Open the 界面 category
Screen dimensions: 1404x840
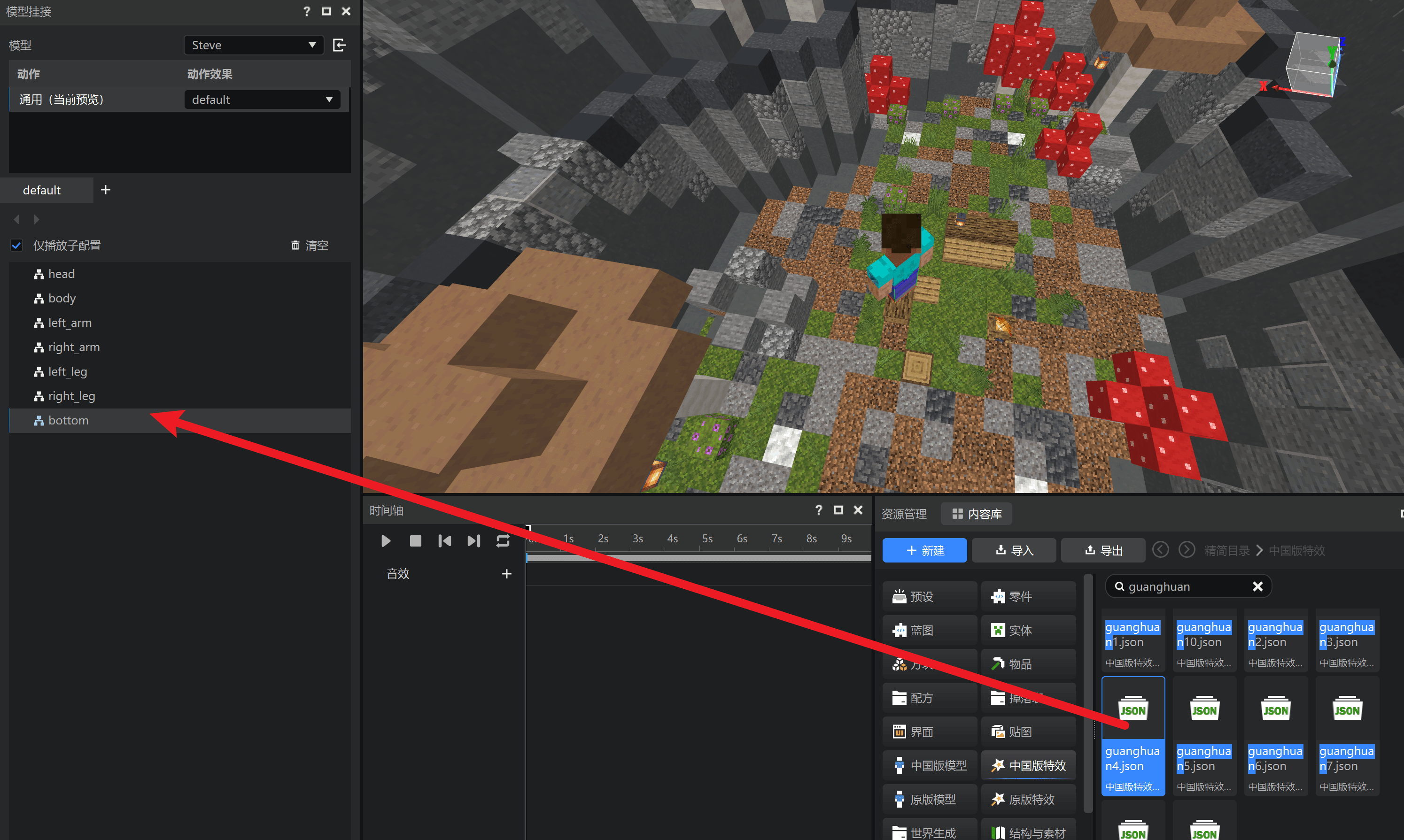930,732
